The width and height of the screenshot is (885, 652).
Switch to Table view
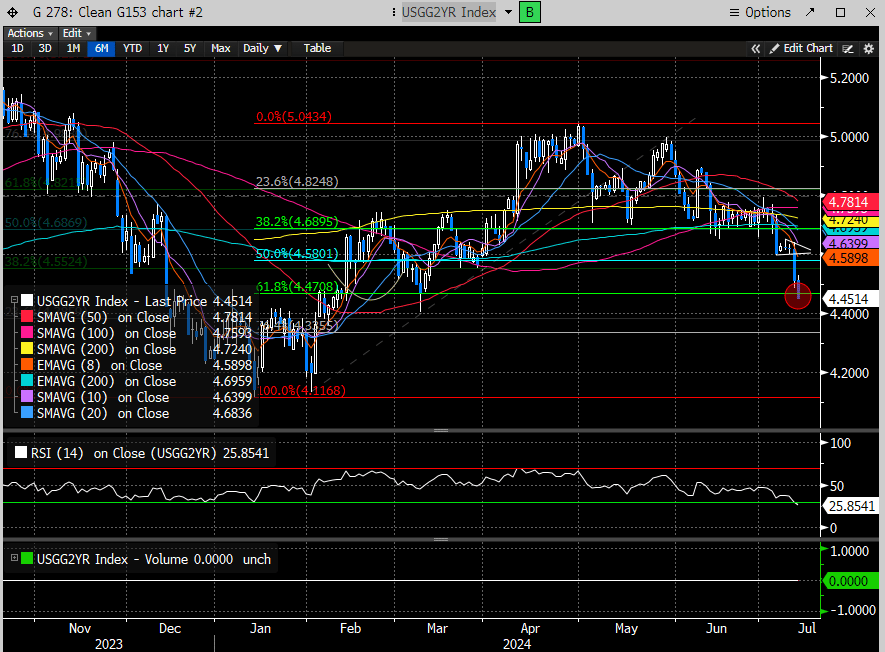(x=317, y=48)
